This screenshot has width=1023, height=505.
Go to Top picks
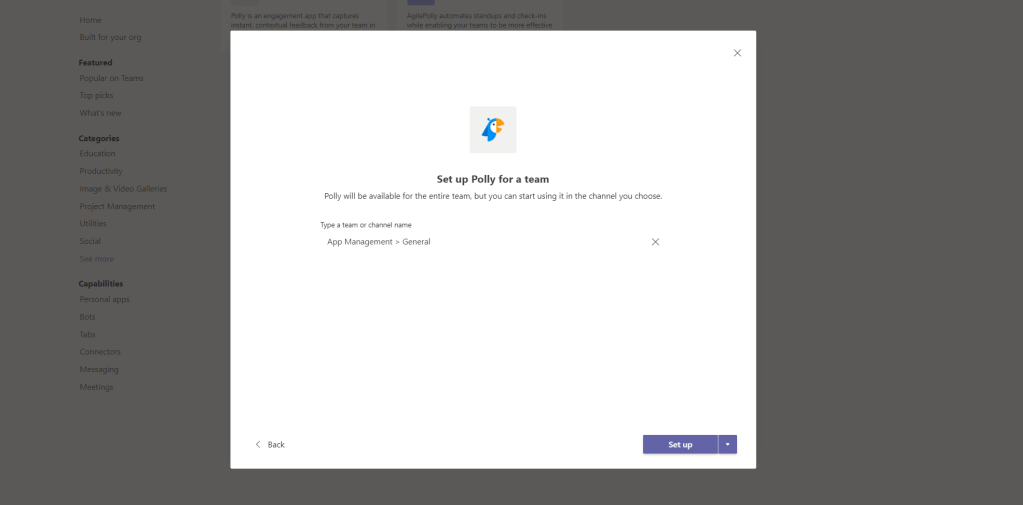pyautogui.click(x=96, y=96)
